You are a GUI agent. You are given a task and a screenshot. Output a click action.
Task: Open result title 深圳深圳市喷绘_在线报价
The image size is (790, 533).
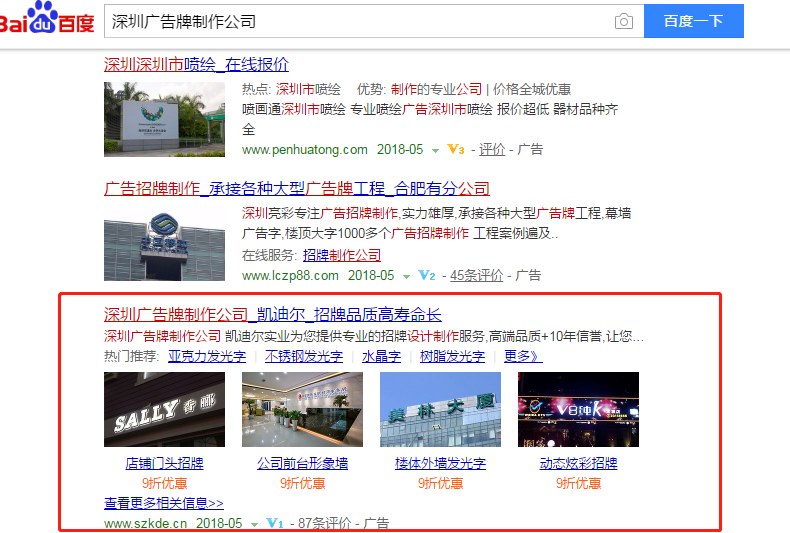click(196, 64)
